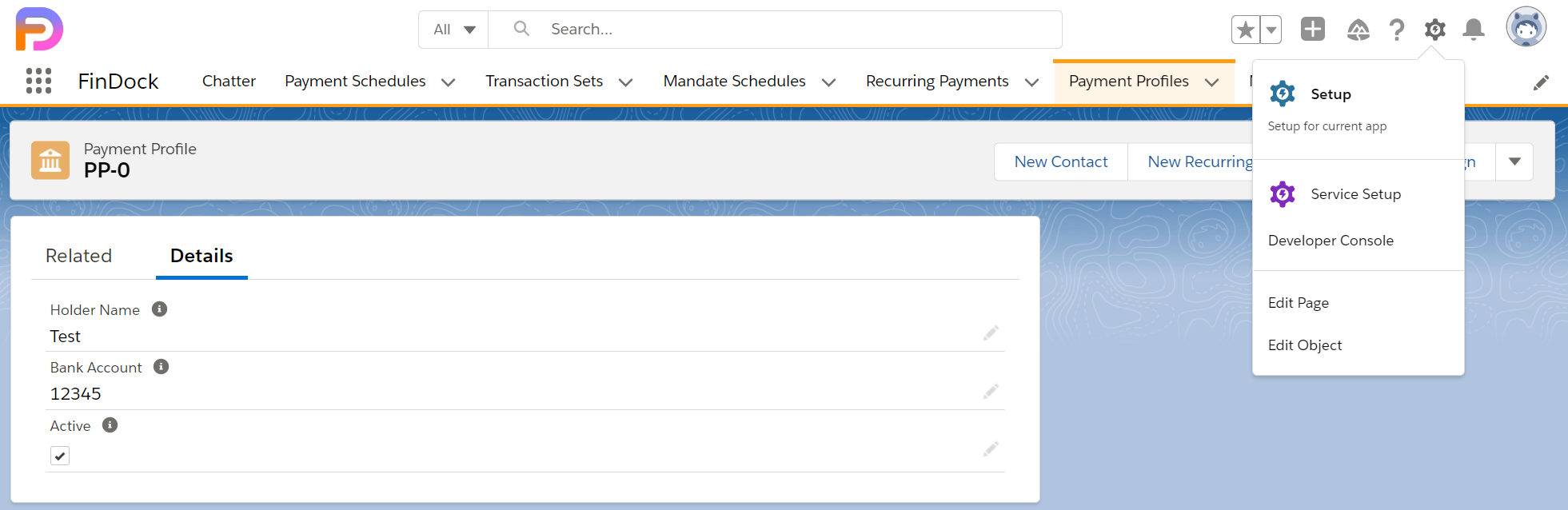Click the favorites star icon
Image resolution: width=1568 pixels, height=510 pixels.
pyautogui.click(x=1245, y=28)
